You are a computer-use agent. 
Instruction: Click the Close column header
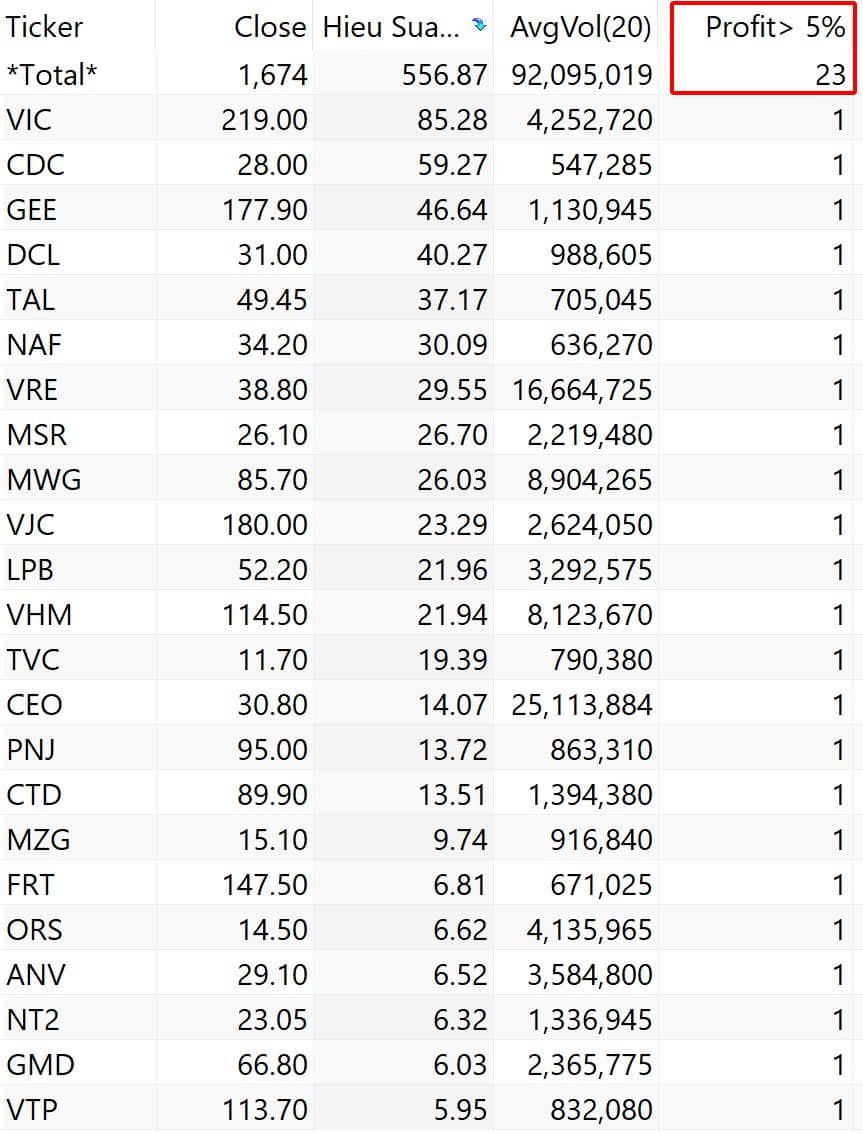coord(270,28)
